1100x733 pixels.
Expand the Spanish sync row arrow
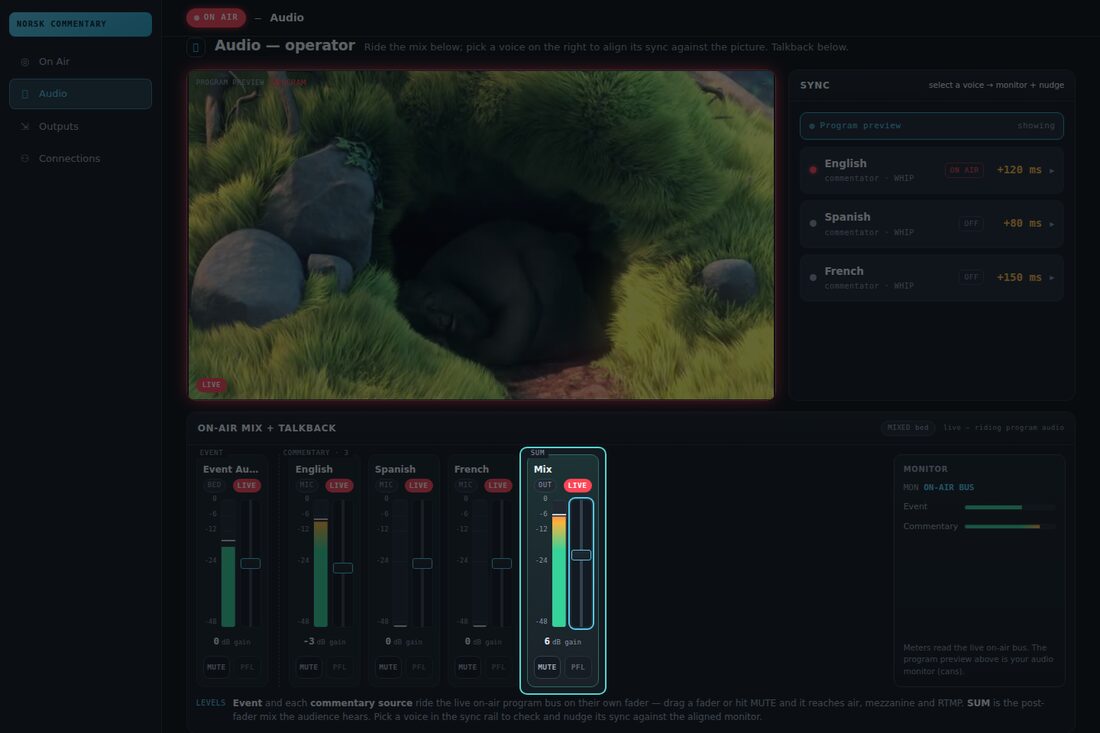(1052, 224)
